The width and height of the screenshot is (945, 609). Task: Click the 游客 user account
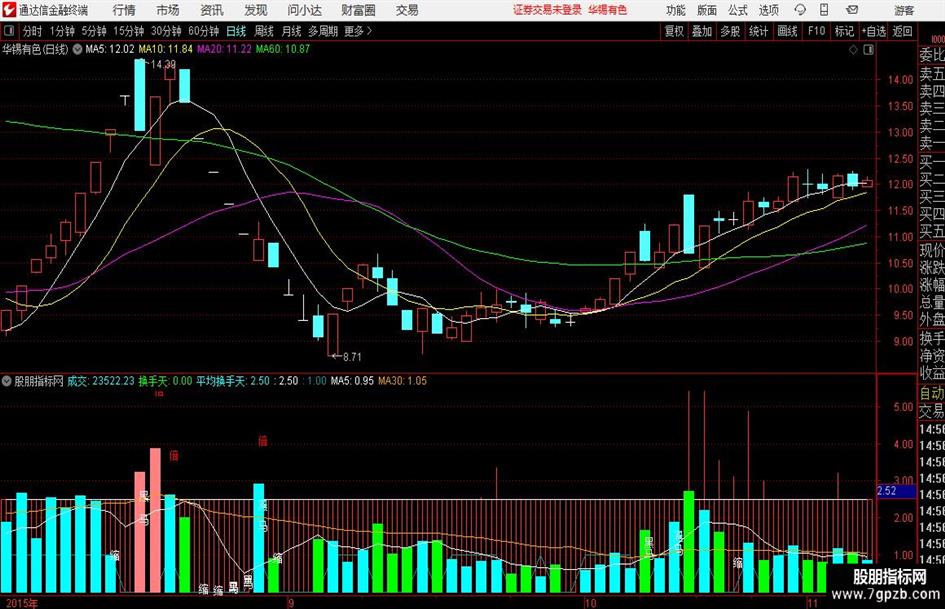pos(904,10)
